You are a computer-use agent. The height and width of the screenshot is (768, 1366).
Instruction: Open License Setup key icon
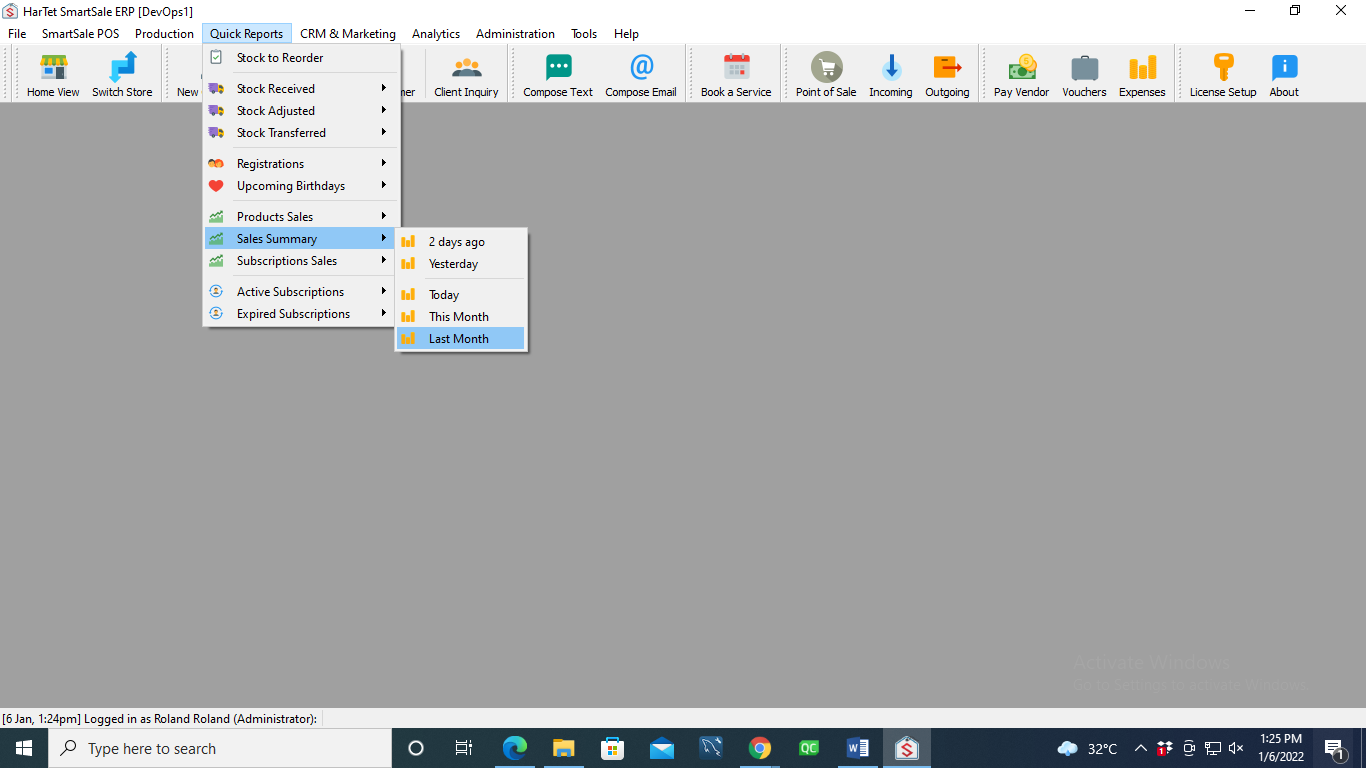click(1222, 75)
